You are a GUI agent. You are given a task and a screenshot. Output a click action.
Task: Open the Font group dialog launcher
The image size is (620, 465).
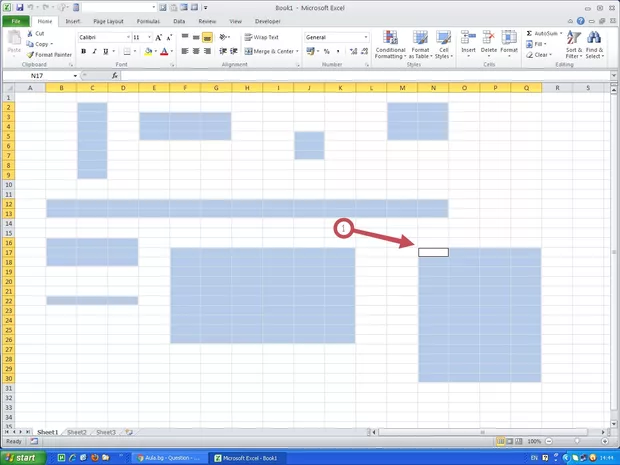(172, 64)
